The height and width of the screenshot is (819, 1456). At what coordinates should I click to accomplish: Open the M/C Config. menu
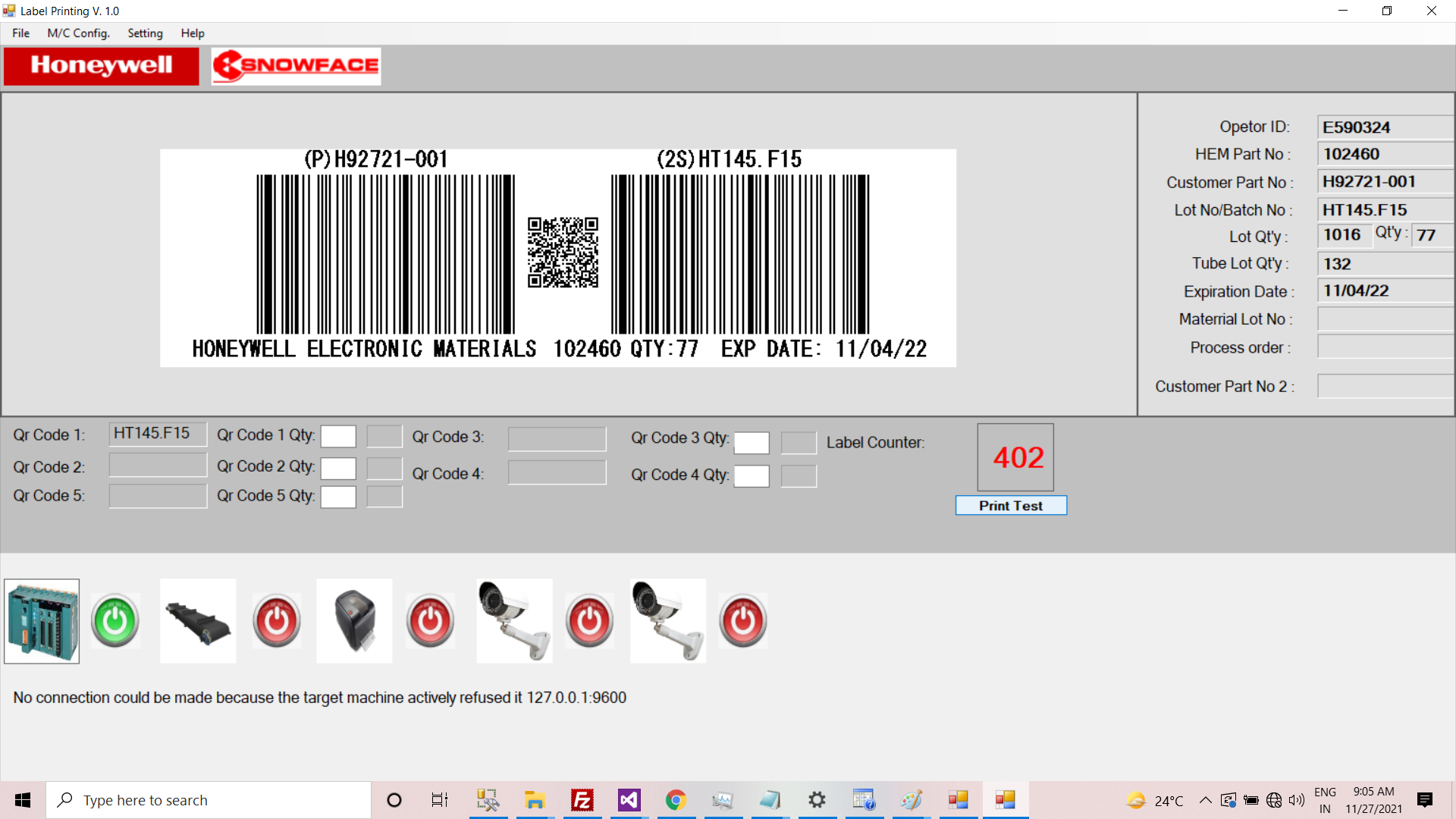(x=78, y=33)
